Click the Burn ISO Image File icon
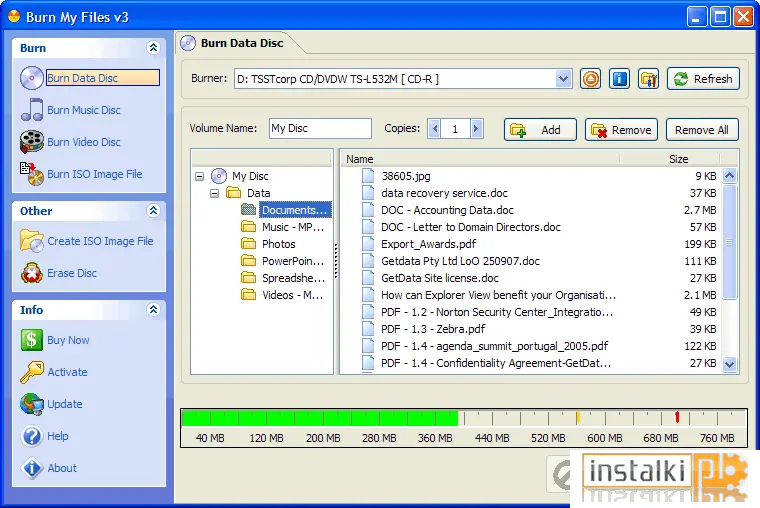This screenshot has height=508, width=760. (32, 174)
